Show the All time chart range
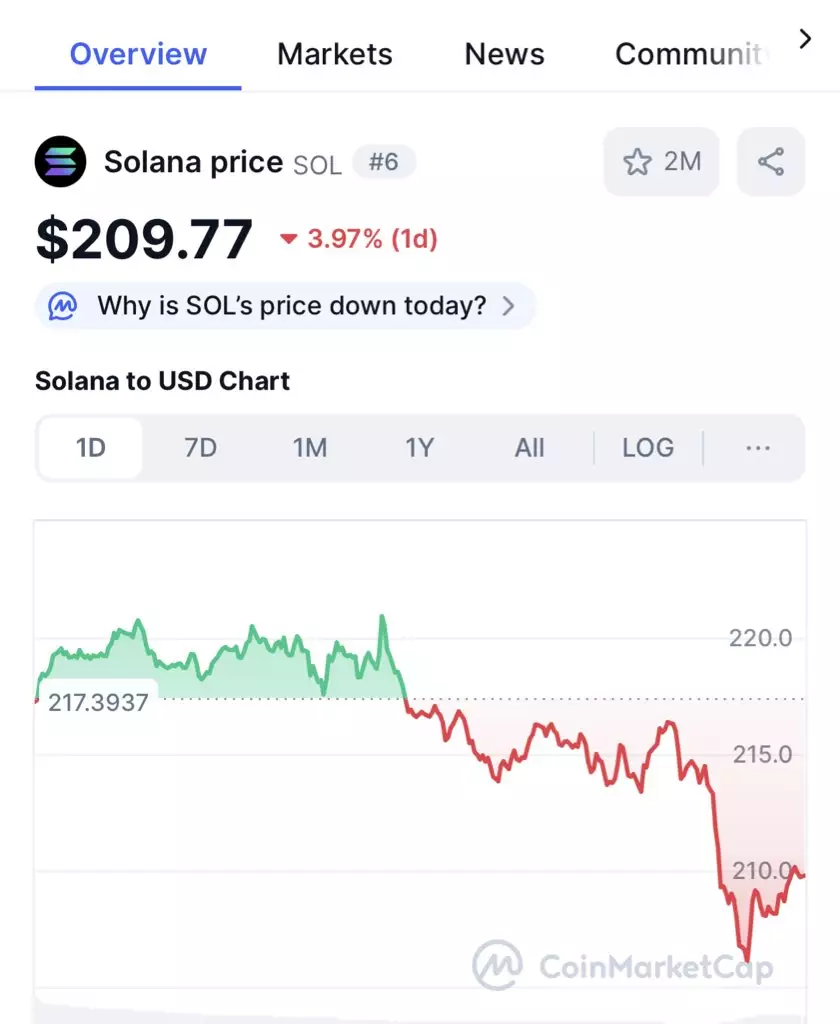840x1024 pixels. pyautogui.click(x=529, y=448)
